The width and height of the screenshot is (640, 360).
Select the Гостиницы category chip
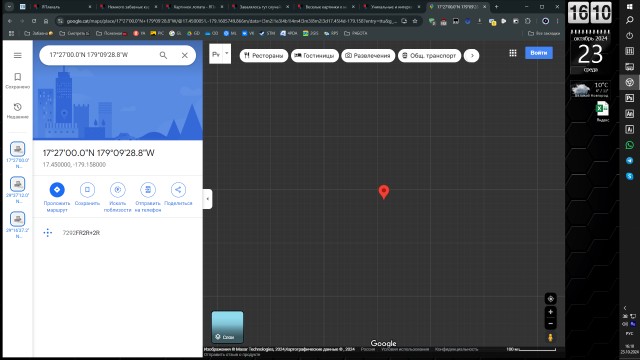[x=315, y=56]
